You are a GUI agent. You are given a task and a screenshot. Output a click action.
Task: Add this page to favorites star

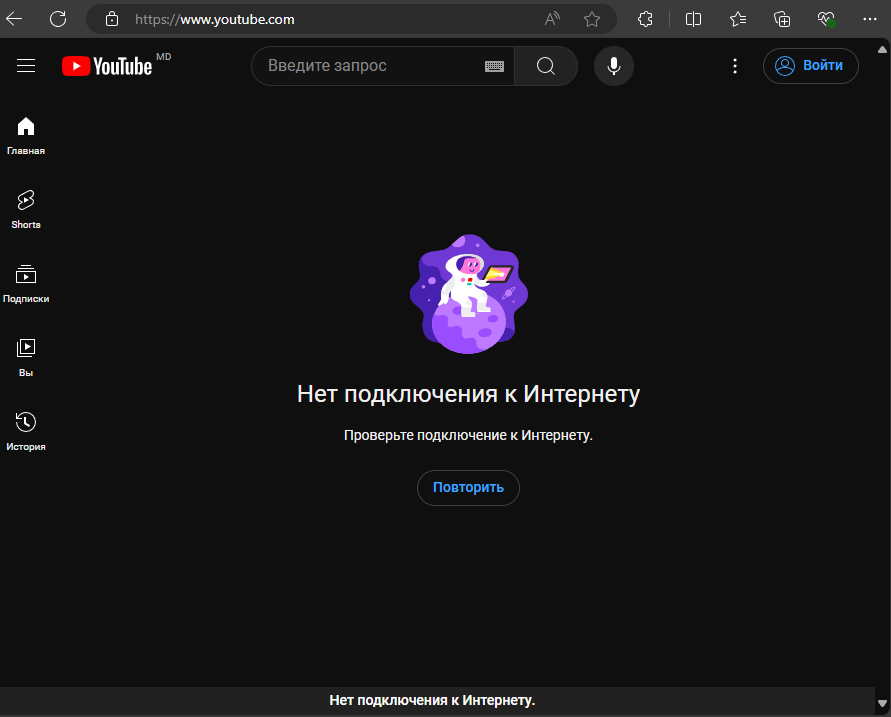click(592, 19)
